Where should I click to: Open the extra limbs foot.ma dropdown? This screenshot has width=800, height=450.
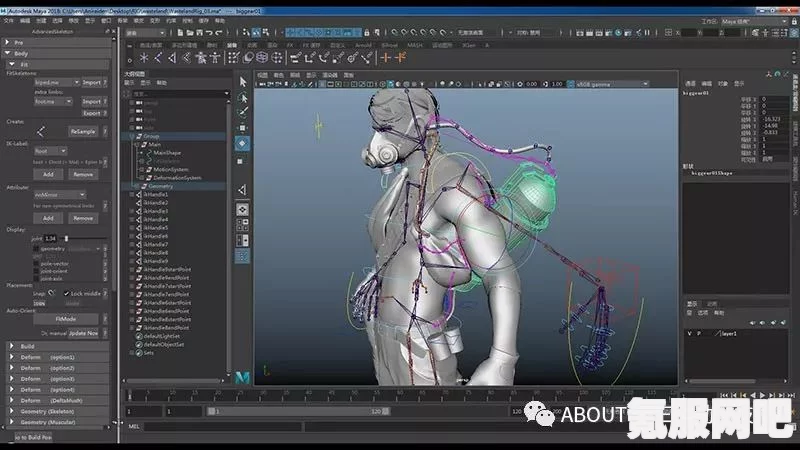coord(53,102)
